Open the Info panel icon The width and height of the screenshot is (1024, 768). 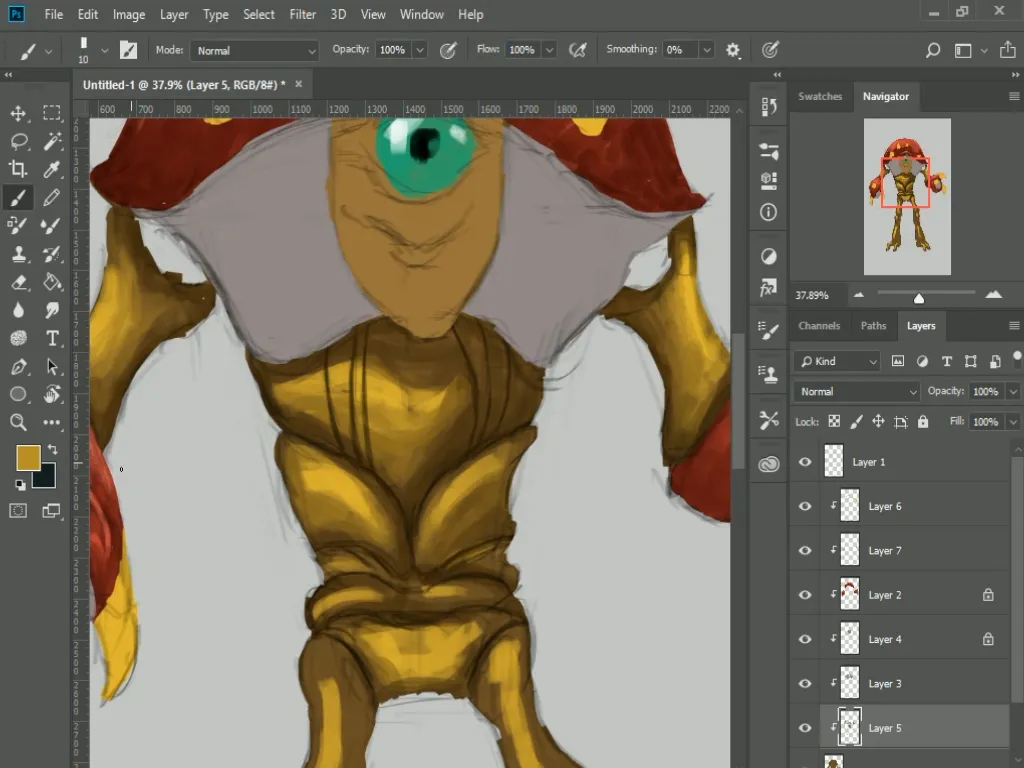click(769, 212)
